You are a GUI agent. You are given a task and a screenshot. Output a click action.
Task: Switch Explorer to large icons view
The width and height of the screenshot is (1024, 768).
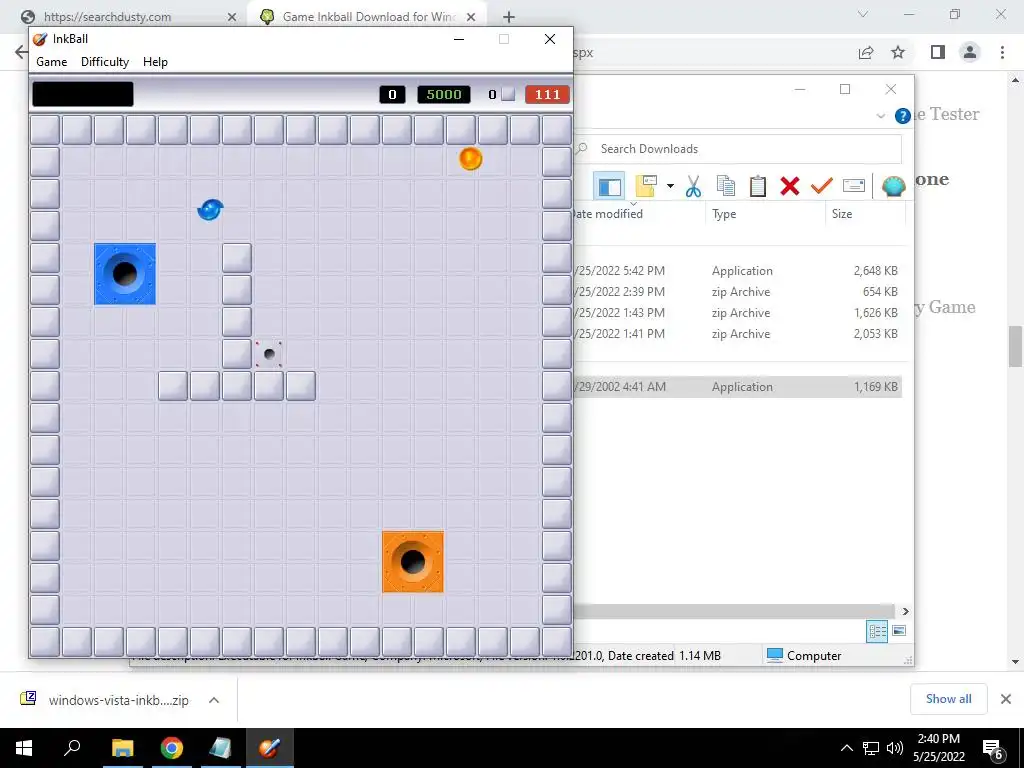pyautogui.click(x=899, y=631)
